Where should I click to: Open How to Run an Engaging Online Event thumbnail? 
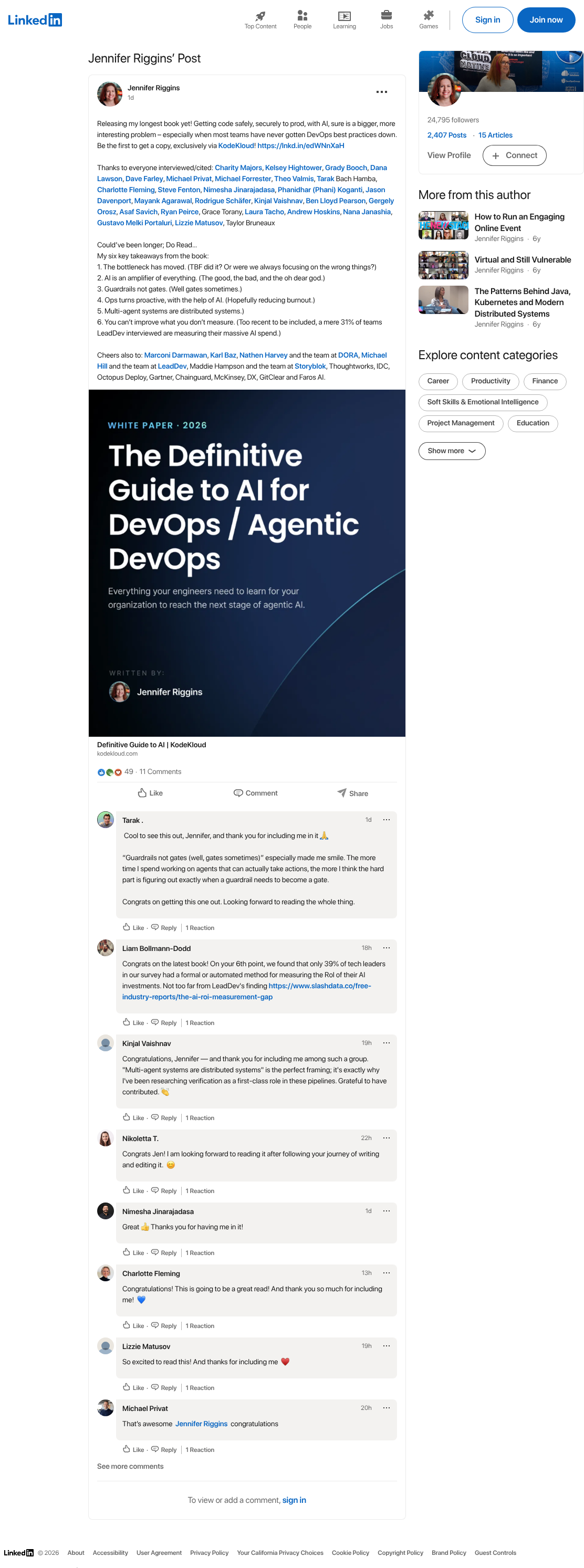tap(443, 225)
